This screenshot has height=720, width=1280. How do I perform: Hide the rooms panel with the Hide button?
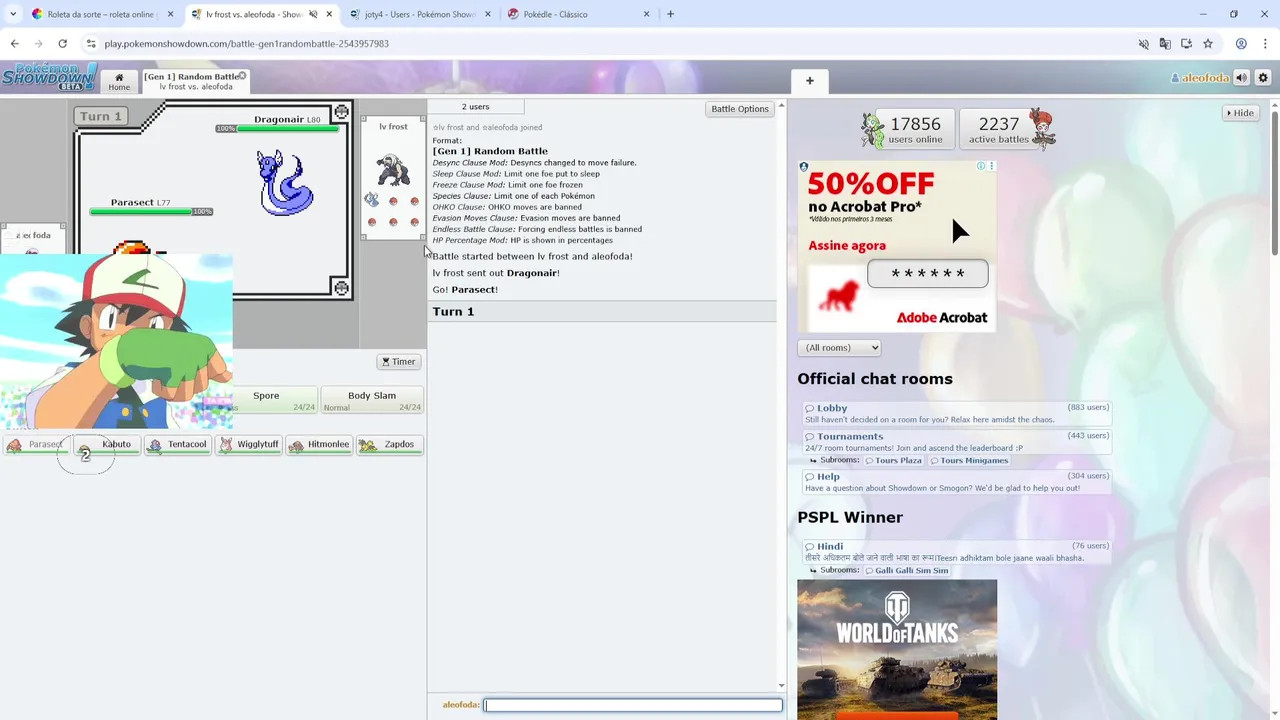1240,113
